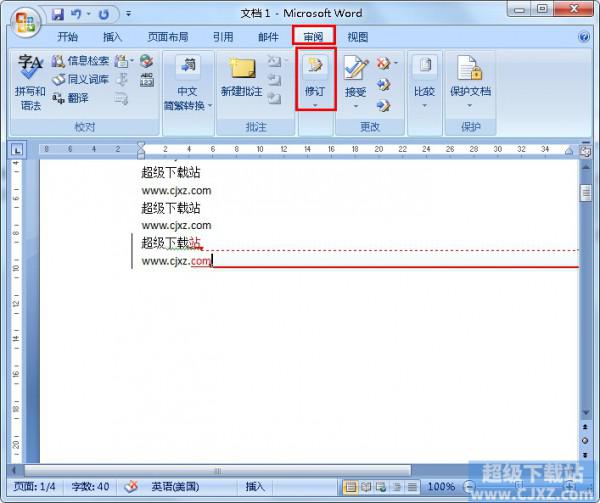Save the document from Quick Access toolbar
Viewport: 600px width, 503px height.
click(x=58, y=15)
